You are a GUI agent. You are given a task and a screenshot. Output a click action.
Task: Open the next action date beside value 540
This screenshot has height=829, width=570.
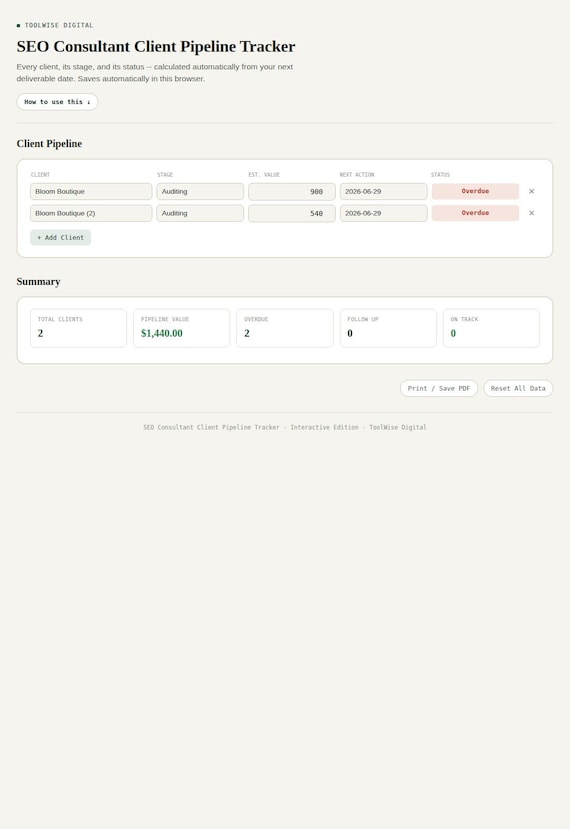(383, 213)
